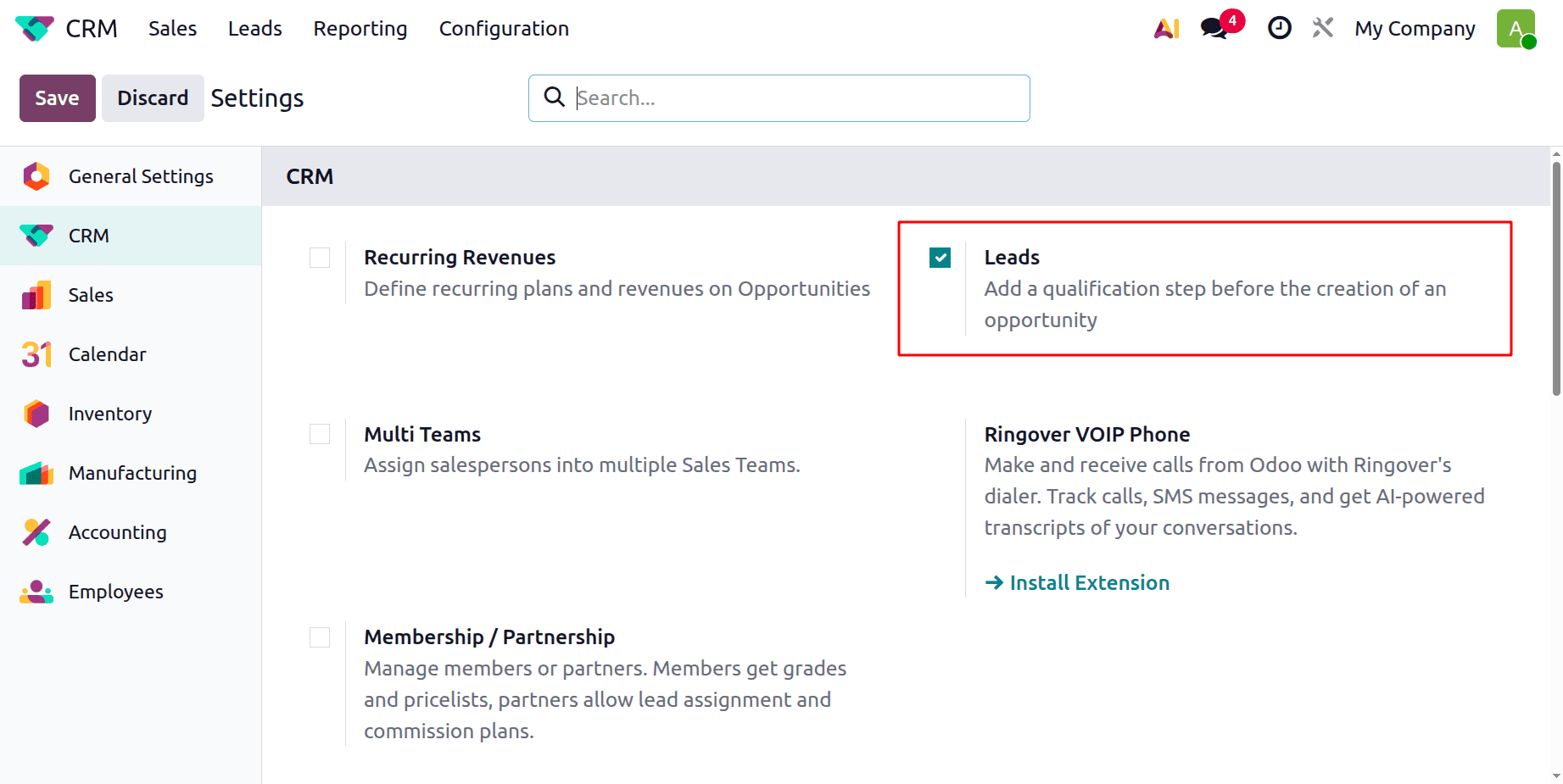Open the activities clock icon
This screenshot has width=1563, height=784.
click(x=1279, y=28)
